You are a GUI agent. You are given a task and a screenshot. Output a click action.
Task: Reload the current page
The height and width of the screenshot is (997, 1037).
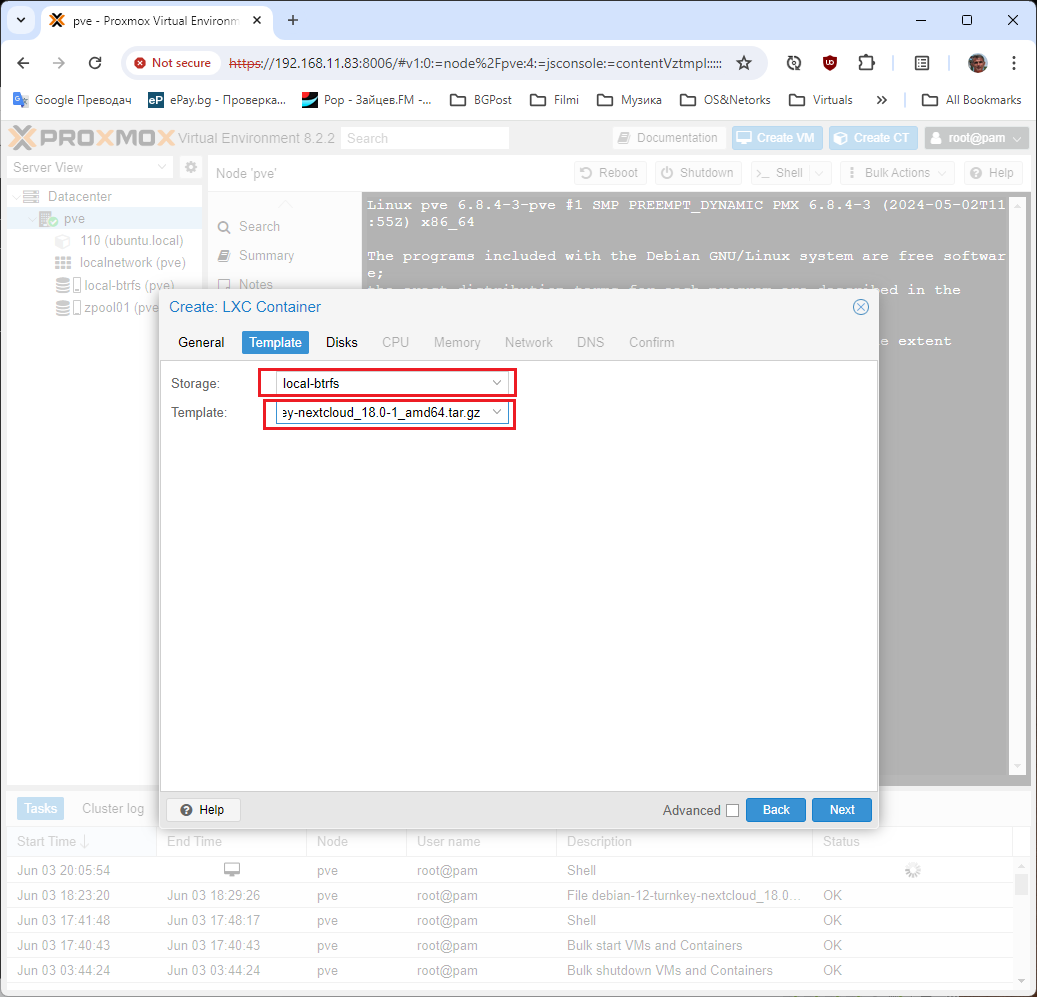(x=95, y=63)
